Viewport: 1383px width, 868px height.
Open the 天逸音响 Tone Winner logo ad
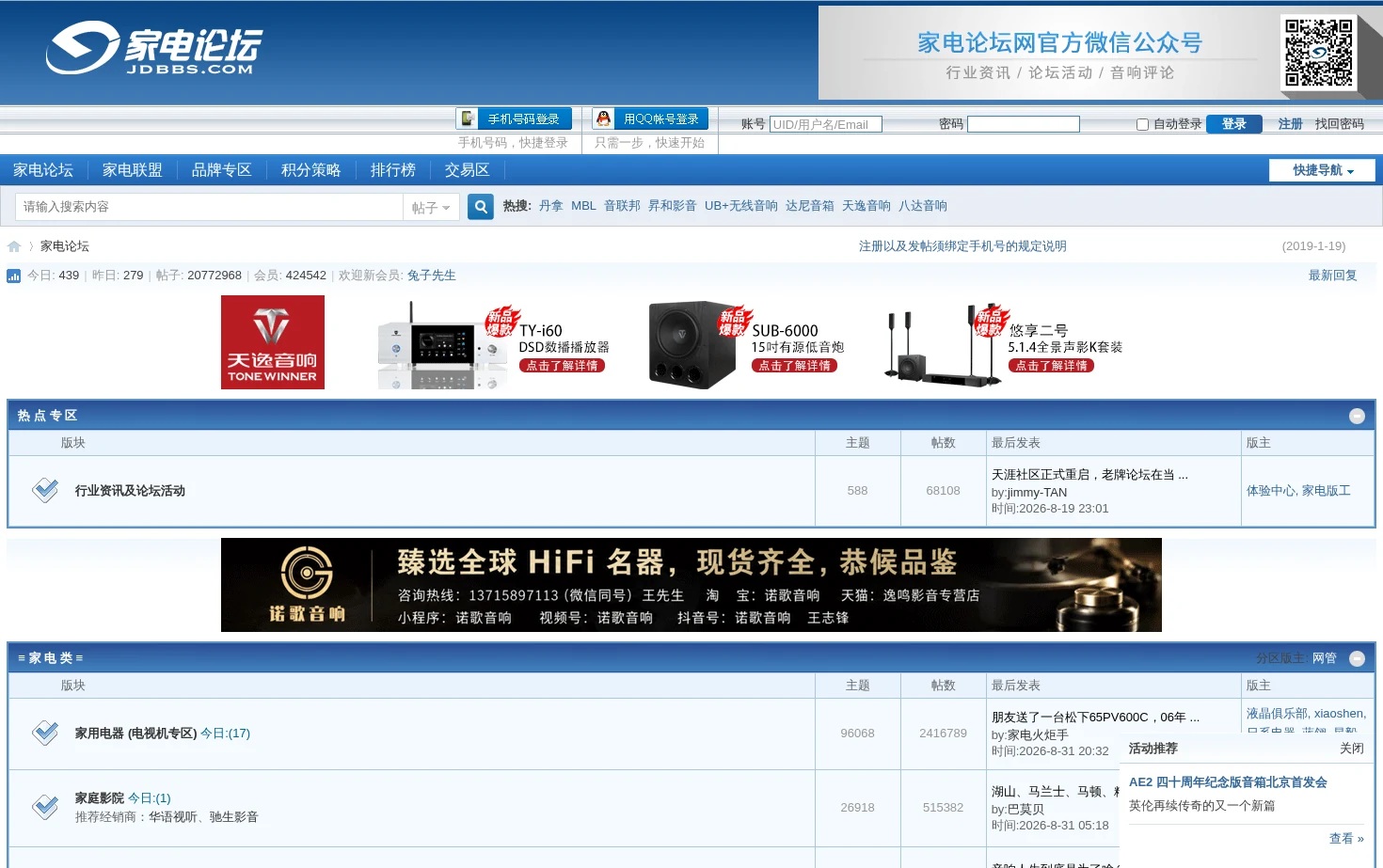[273, 342]
